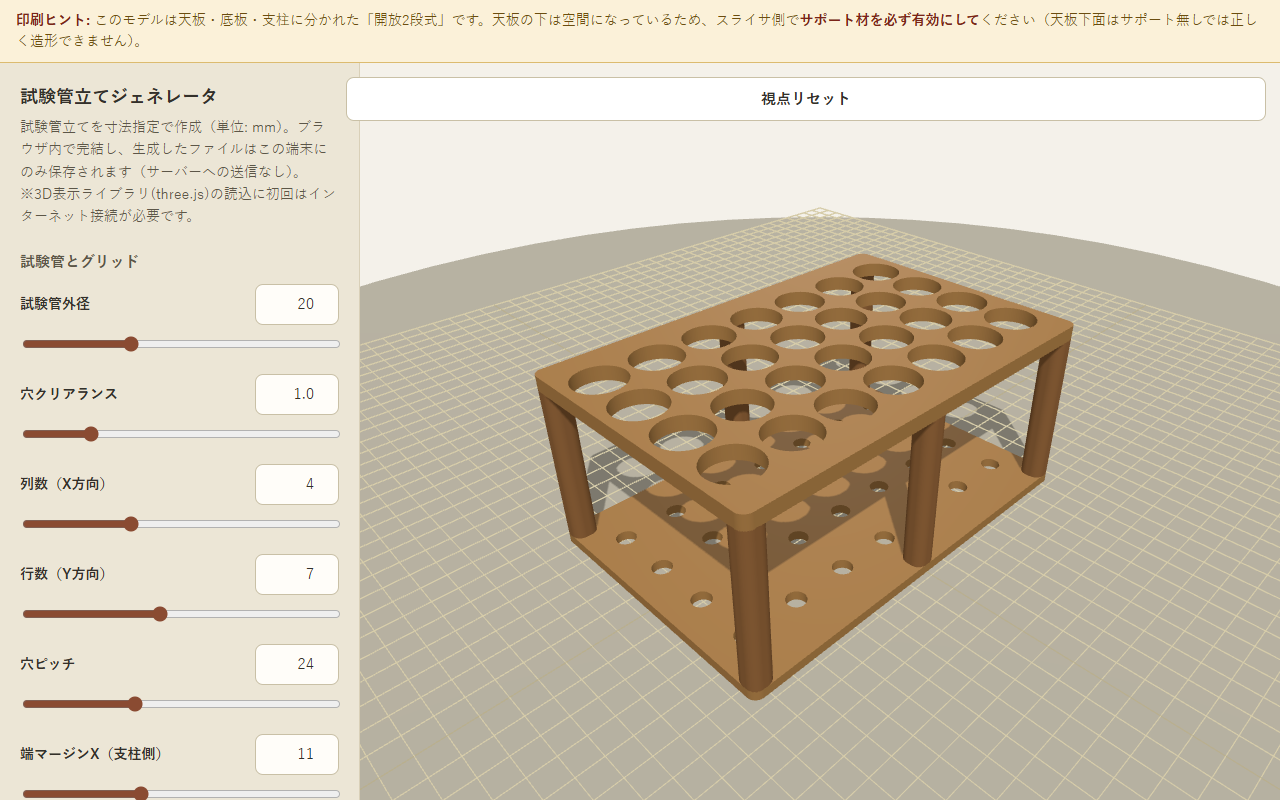
Task: Click the 試験管立てジェネレータ heading
Action: [119, 96]
